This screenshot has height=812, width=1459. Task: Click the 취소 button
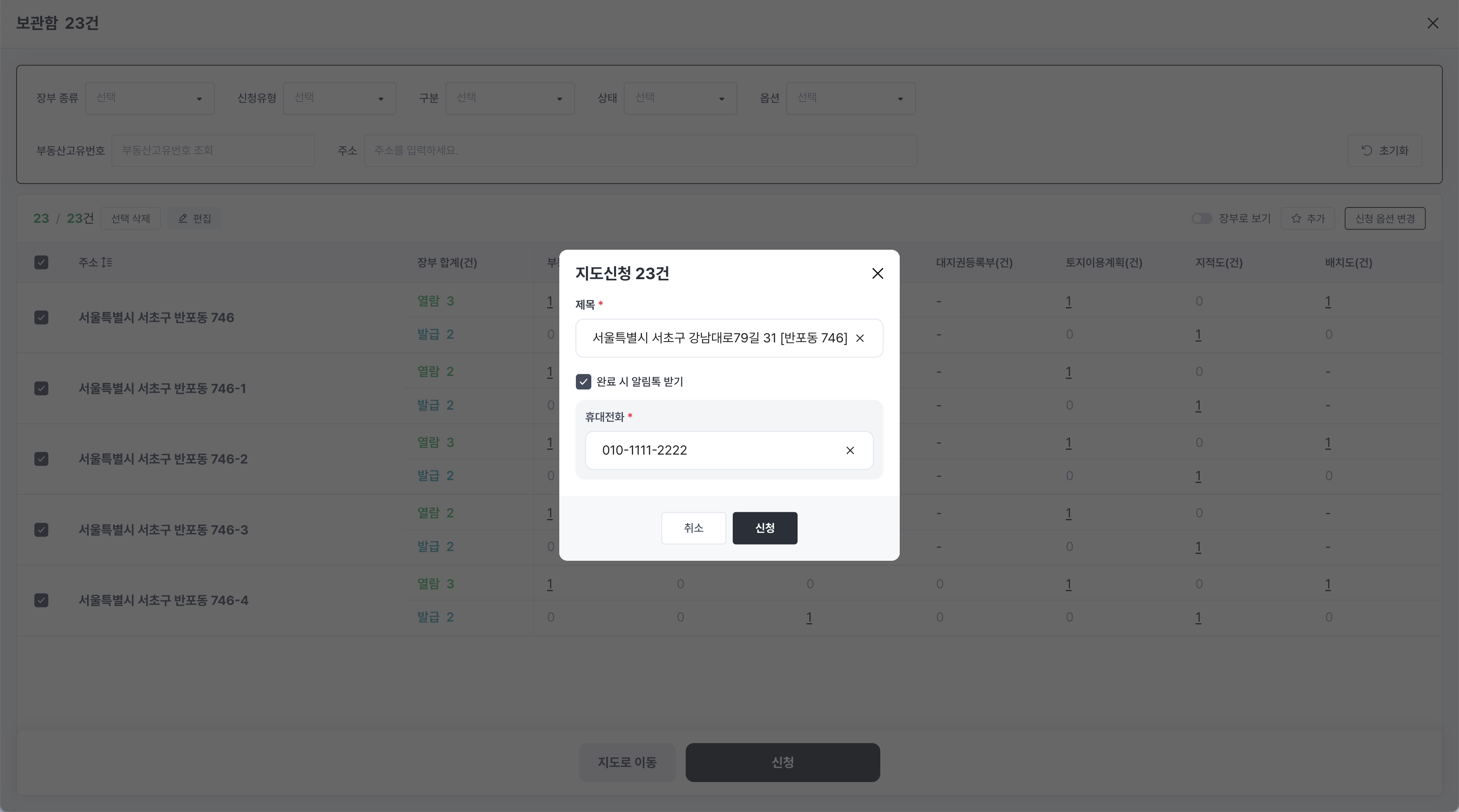coord(693,528)
